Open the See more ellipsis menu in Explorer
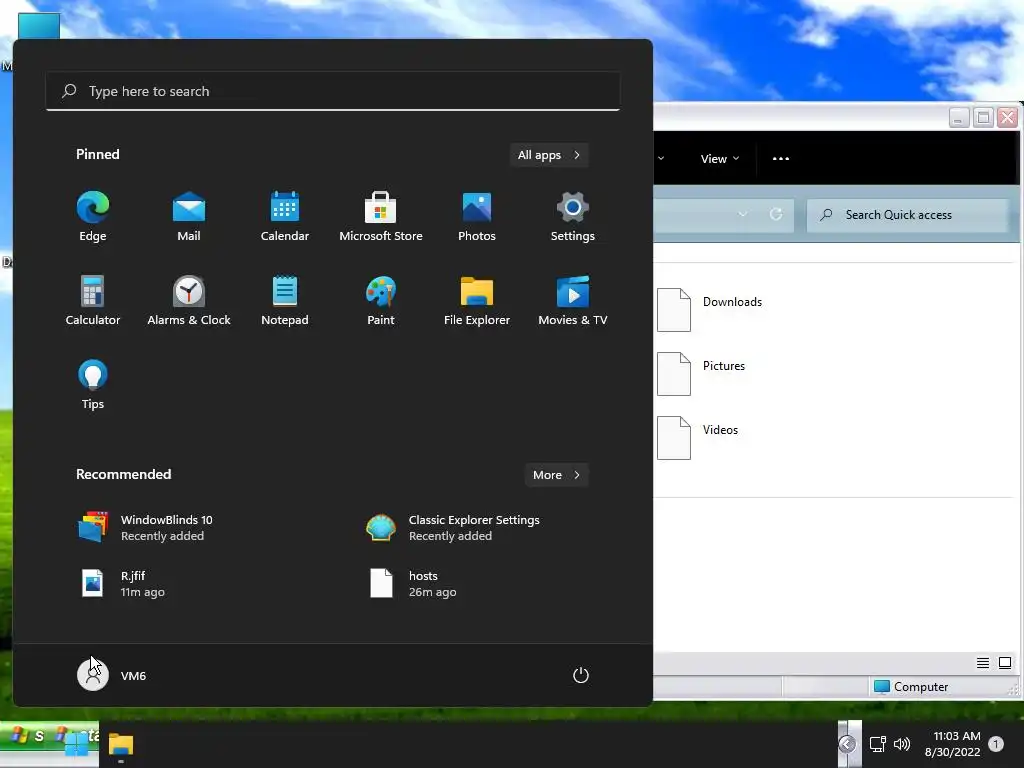 tap(780, 159)
